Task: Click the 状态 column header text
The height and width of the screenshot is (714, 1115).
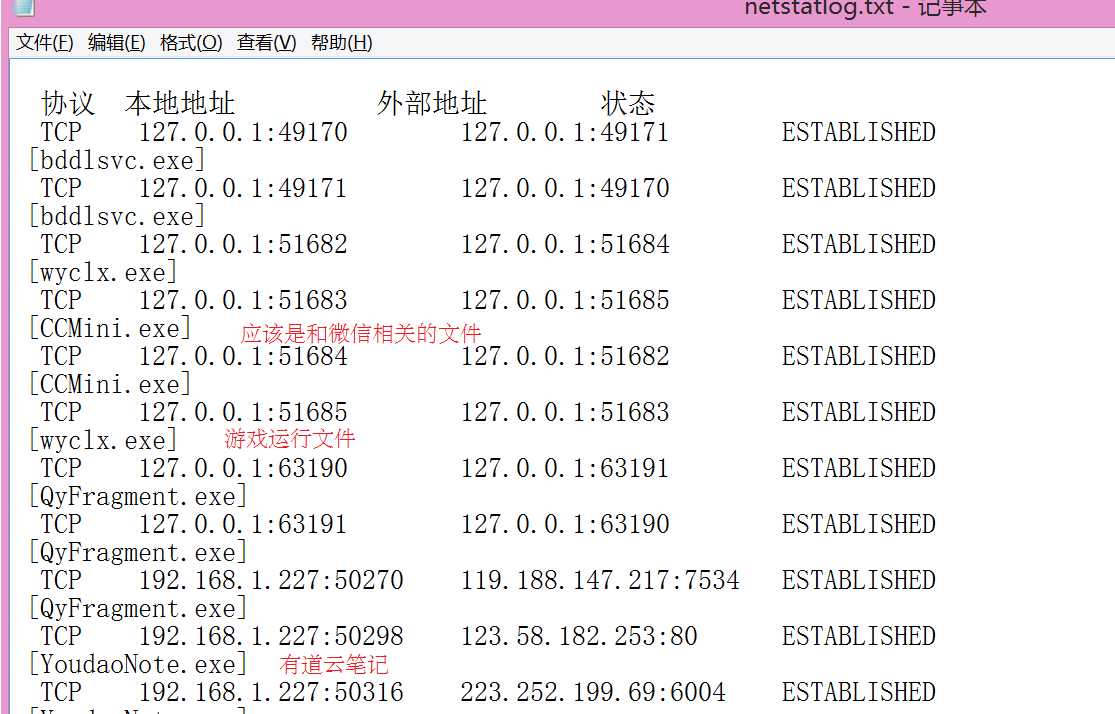Action: pos(628,103)
